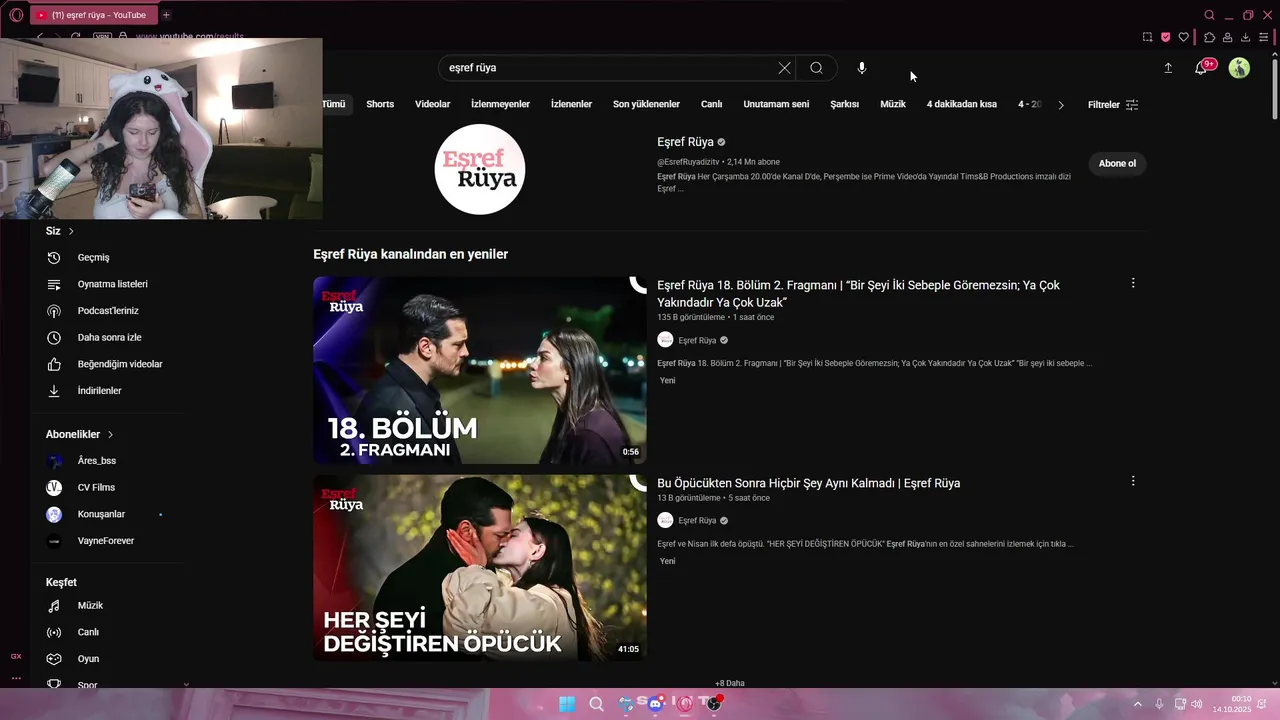The width and height of the screenshot is (1280, 720).
Task: Open the Opera GX menu icon
Action: point(16,15)
